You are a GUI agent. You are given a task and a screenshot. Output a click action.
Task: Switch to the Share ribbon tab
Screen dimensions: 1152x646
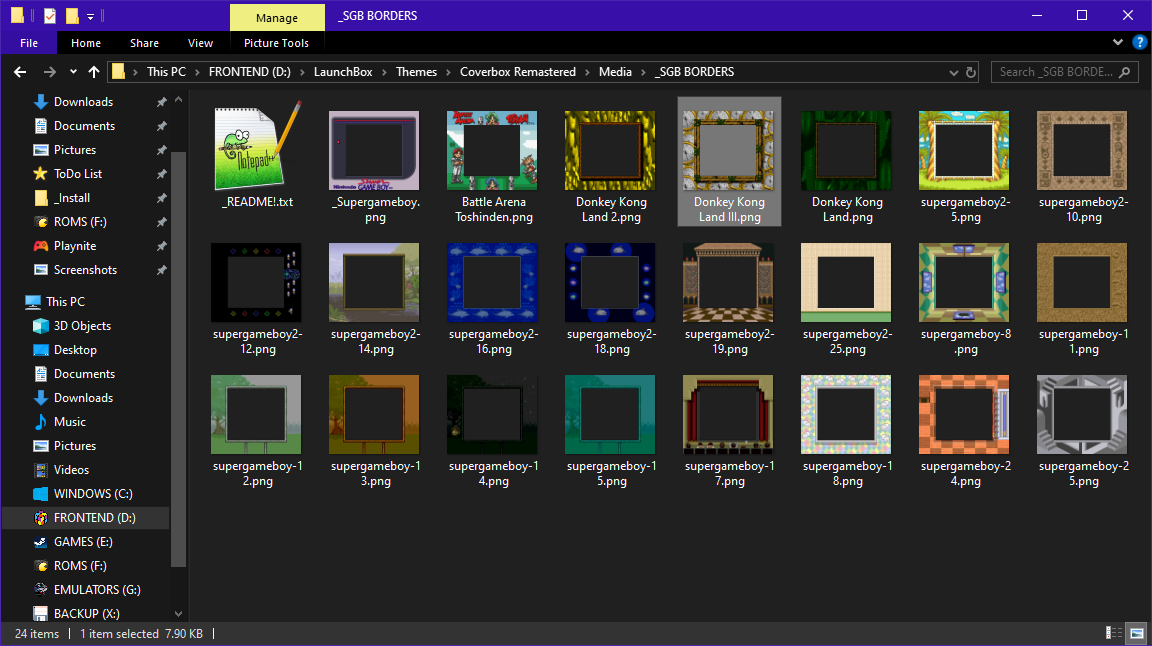click(x=144, y=43)
